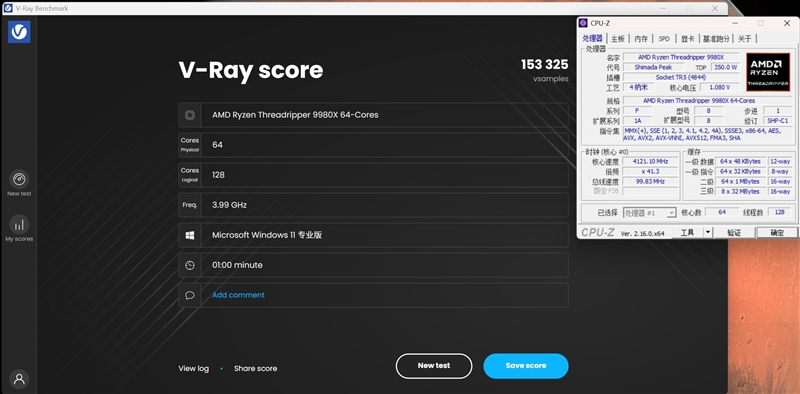Image resolution: width=800 pixels, height=394 pixels.
Task: Minimize the CPU-Z window
Action: (x=735, y=23)
